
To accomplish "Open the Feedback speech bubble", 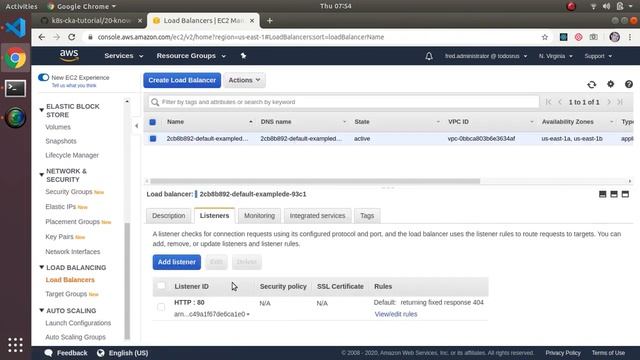I will pyautogui.click(x=66, y=353).
